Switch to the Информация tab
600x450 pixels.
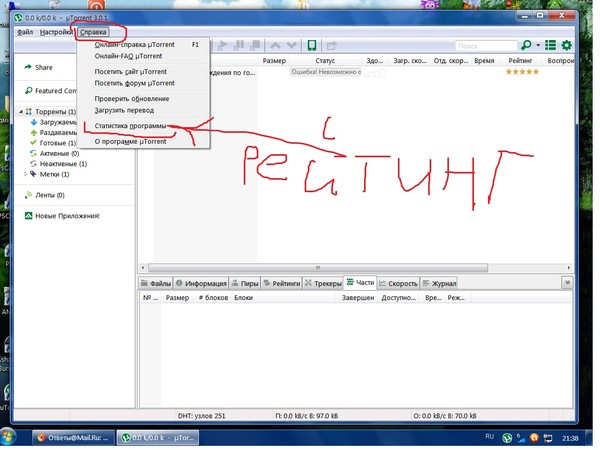click(201, 284)
